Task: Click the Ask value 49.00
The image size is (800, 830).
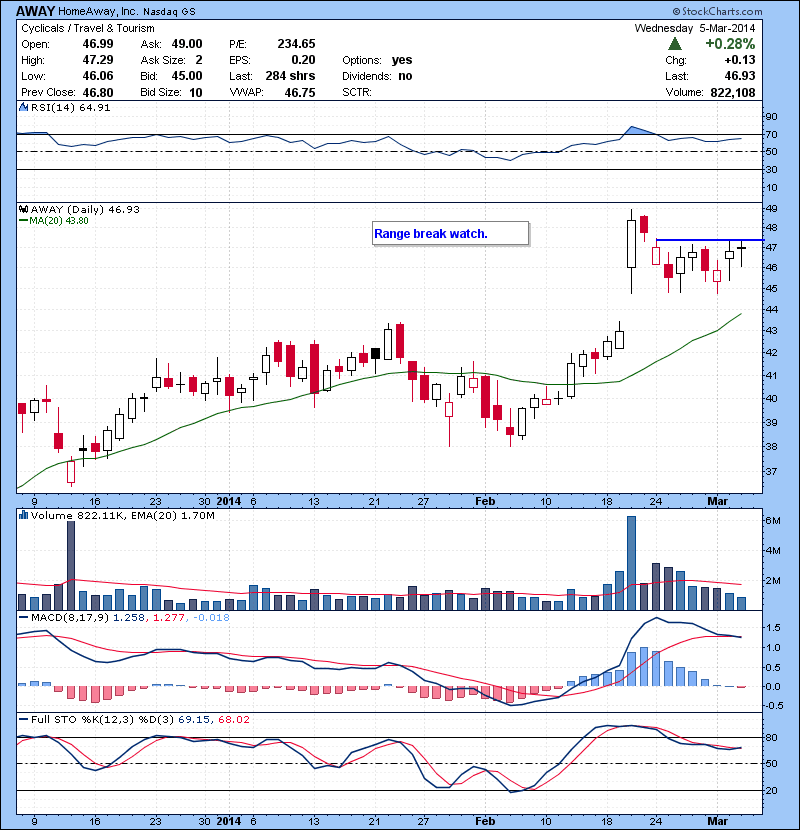Action: pyautogui.click(x=187, y=43)
